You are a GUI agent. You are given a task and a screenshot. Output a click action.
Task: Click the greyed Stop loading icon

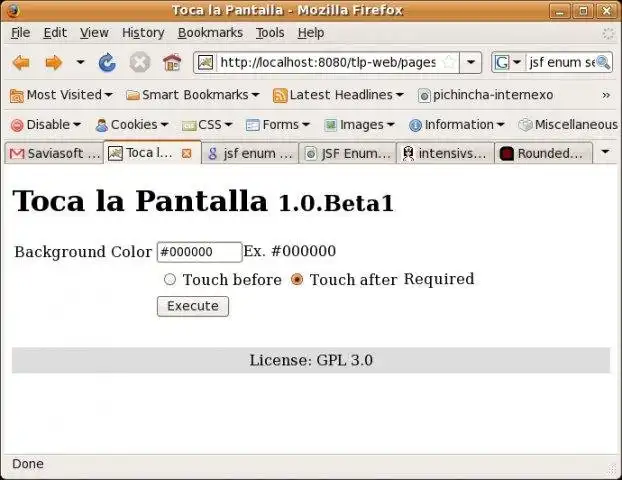(140, 62)
